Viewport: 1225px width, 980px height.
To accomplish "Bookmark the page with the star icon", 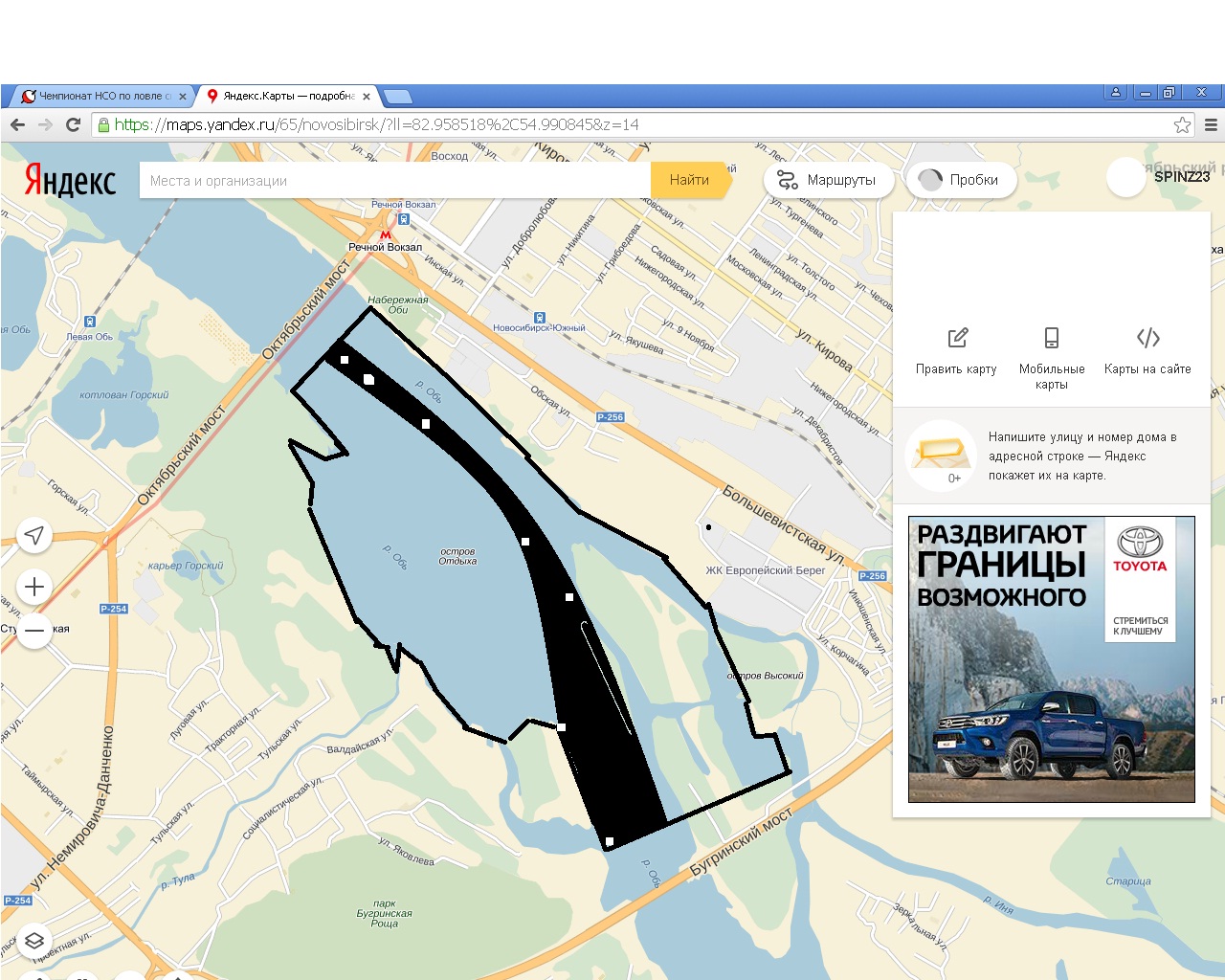I will tap(1182, 124).
